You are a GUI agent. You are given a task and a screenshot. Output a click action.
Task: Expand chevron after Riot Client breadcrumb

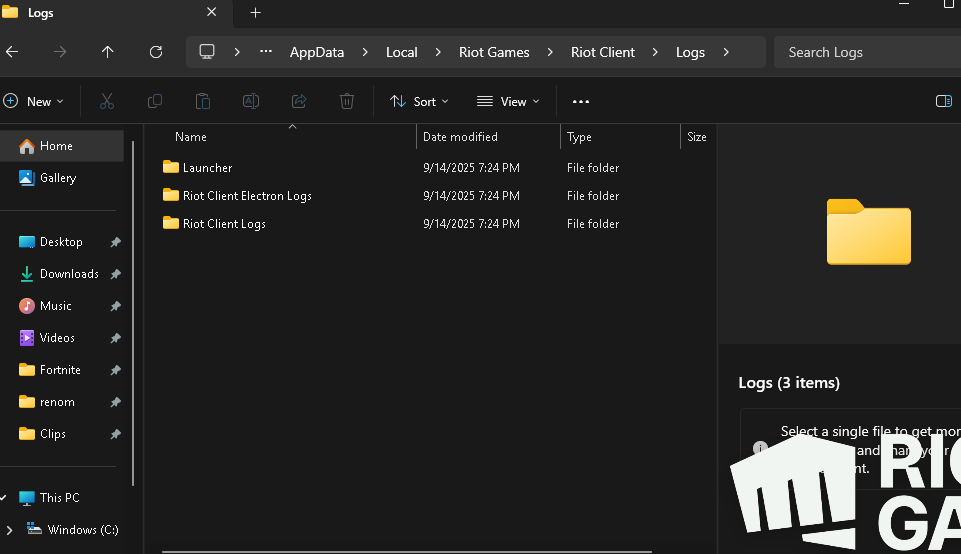coord(655,52)
